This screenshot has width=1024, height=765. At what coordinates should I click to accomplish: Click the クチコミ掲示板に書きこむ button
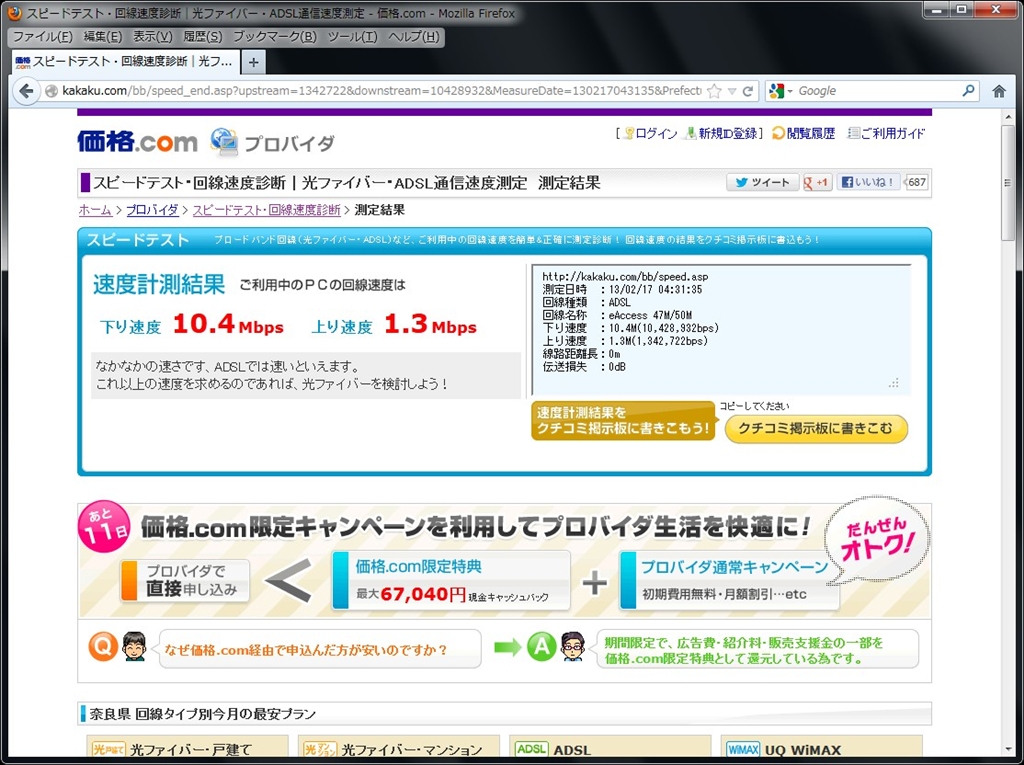pyautogui.click(x=816, y=429)
